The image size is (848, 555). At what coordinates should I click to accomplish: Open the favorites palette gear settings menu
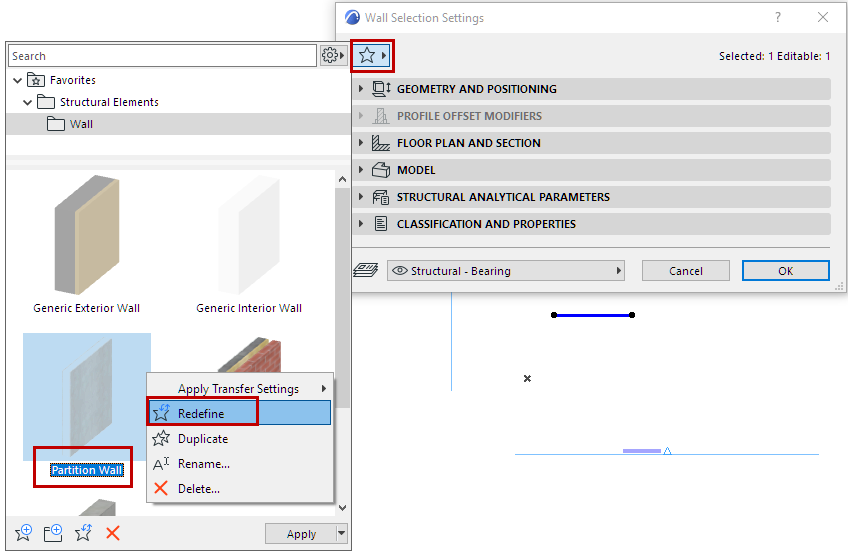point(333,55)
